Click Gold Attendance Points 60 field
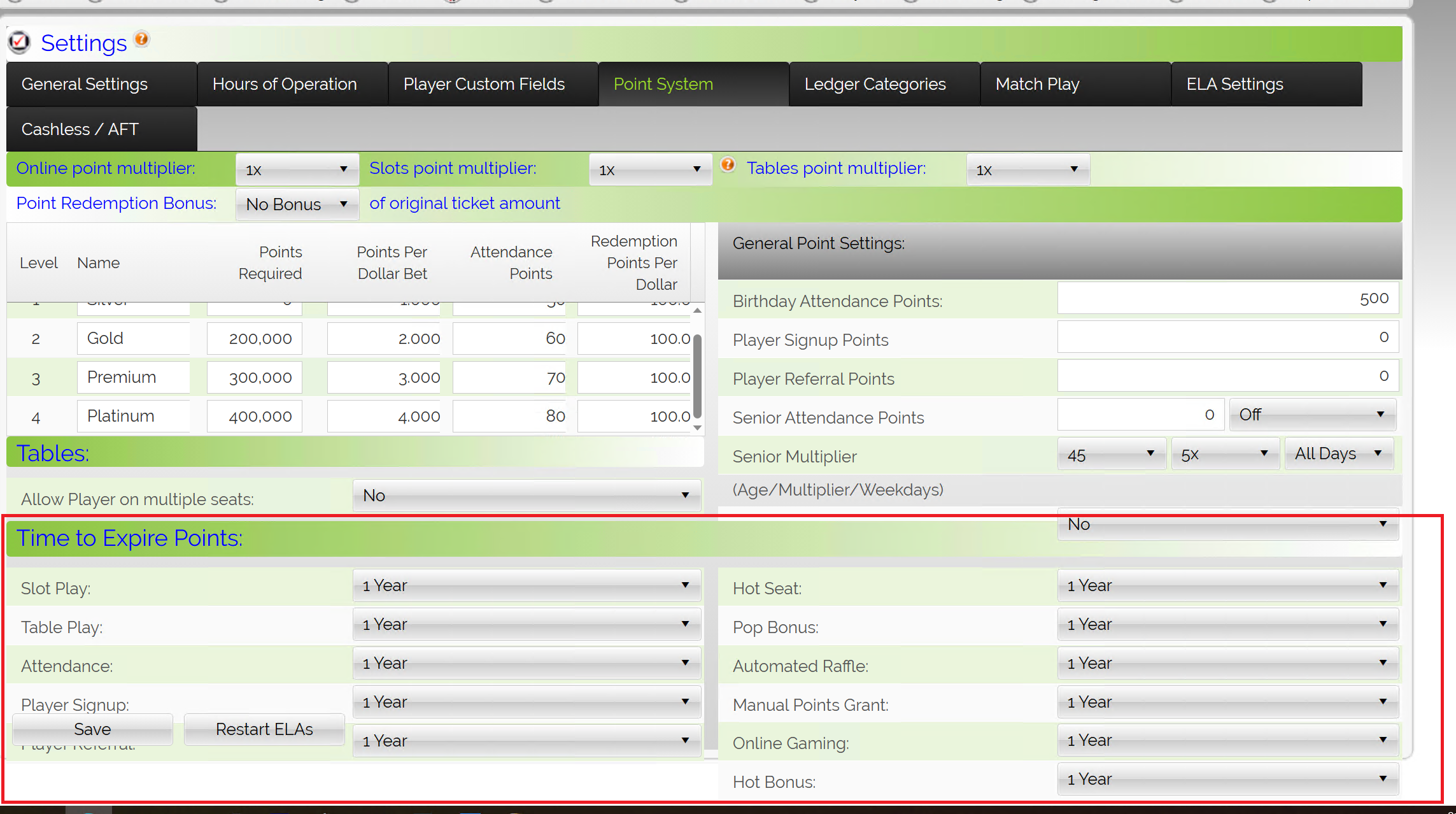1456x814 pixels. 509,338
